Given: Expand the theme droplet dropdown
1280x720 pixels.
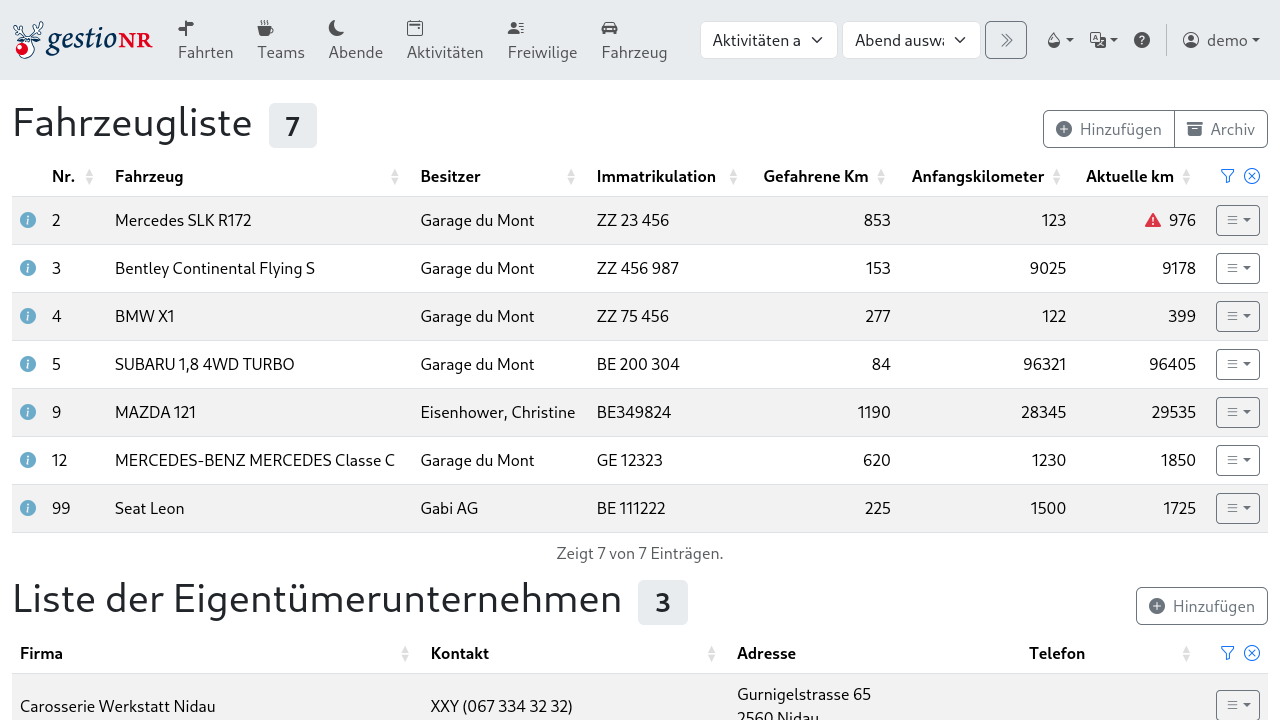Looking at the screenshot, I should click(x=1059, y=40).
